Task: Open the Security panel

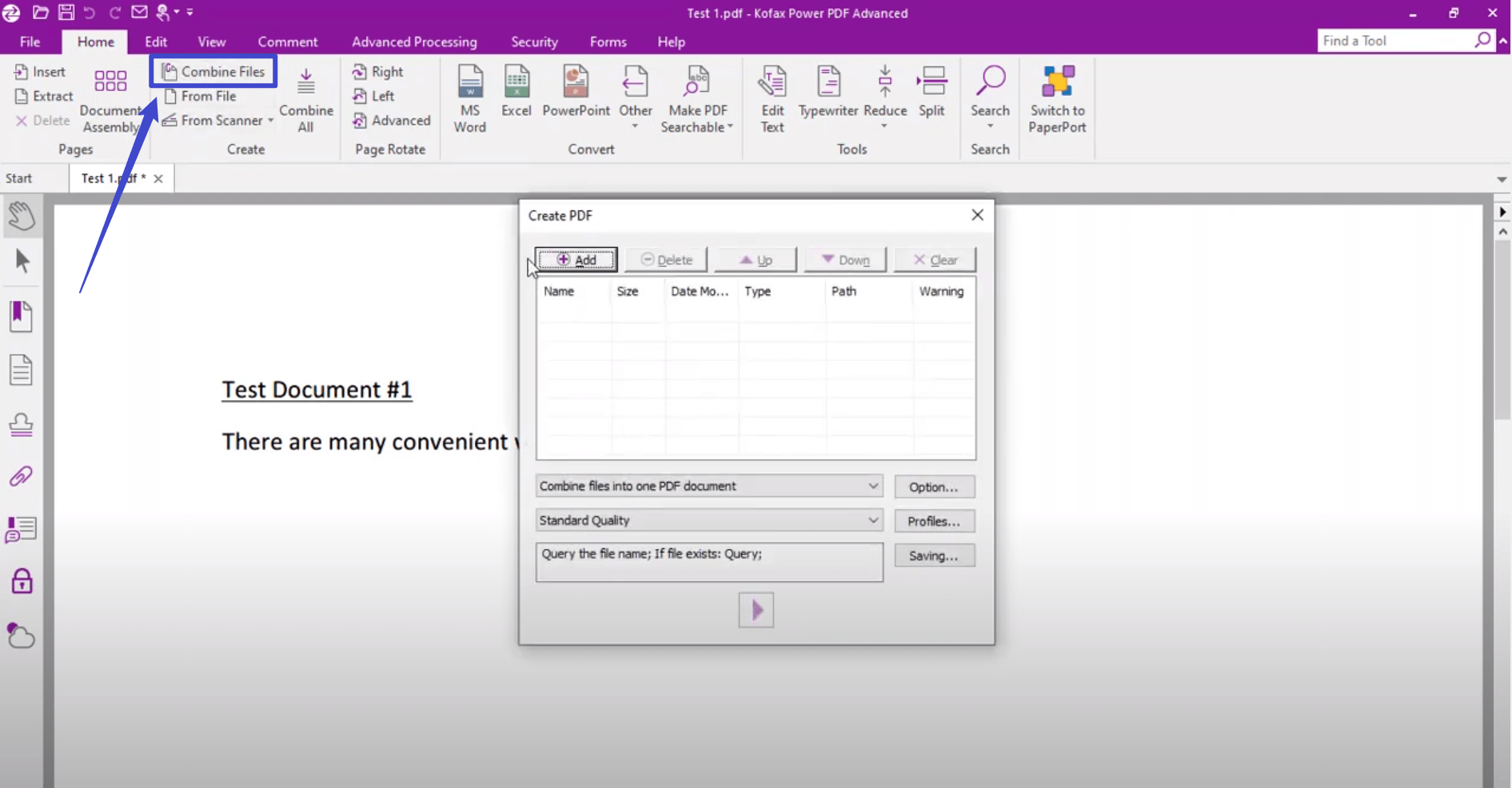Action: coord(22,582)
